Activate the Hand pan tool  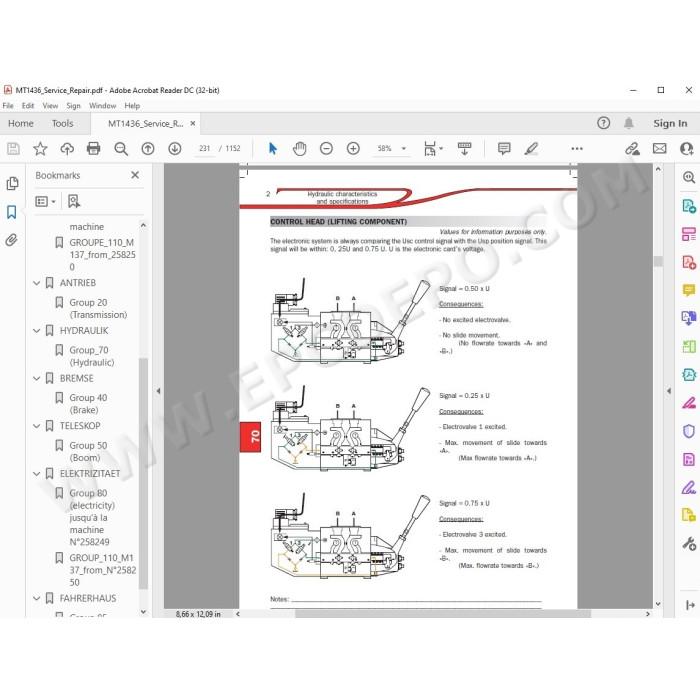[300, 148]
